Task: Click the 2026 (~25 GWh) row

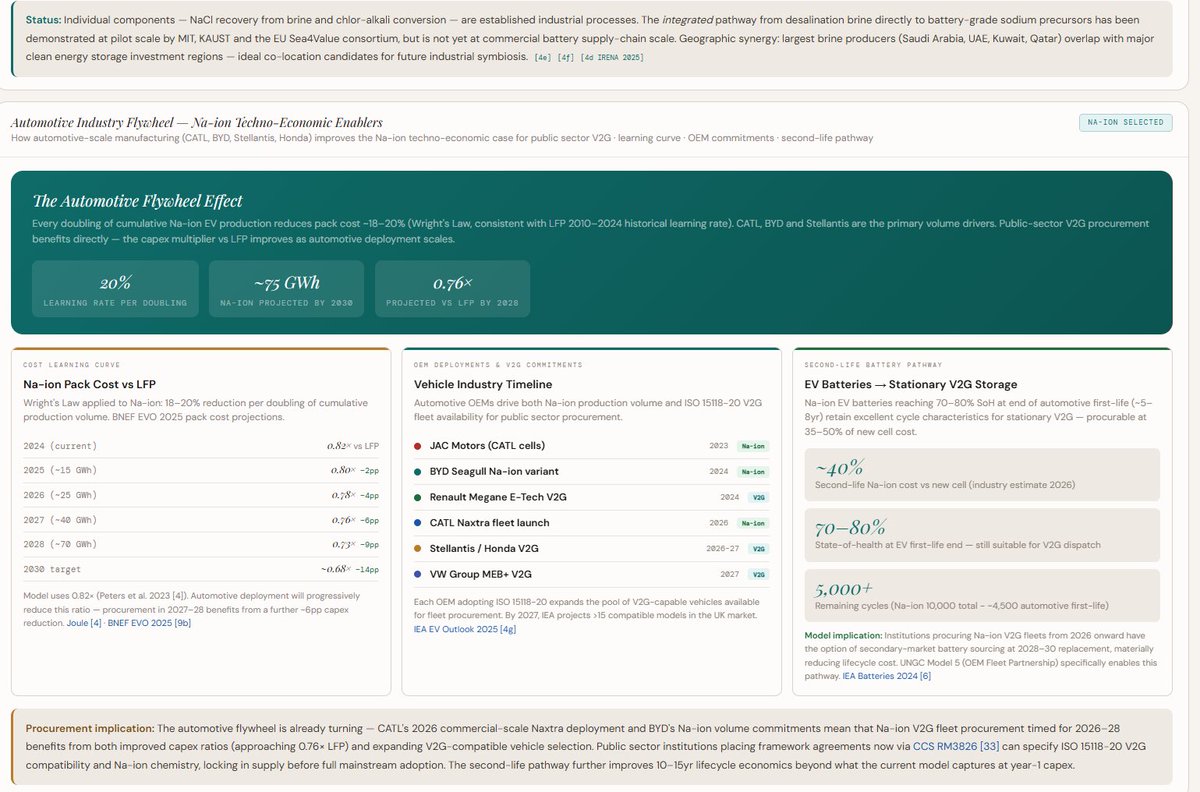Action: 200,494
